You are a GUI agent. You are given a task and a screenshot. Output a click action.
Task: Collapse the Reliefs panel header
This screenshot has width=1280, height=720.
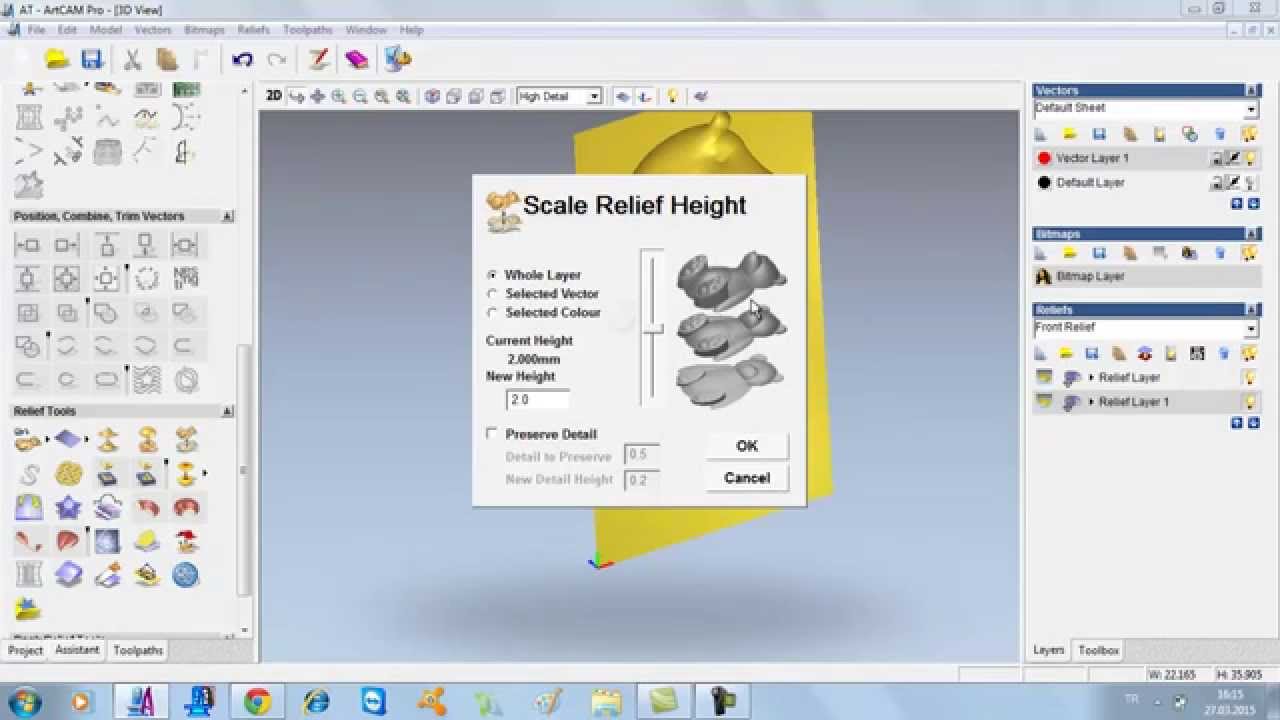coord(1251,310)
